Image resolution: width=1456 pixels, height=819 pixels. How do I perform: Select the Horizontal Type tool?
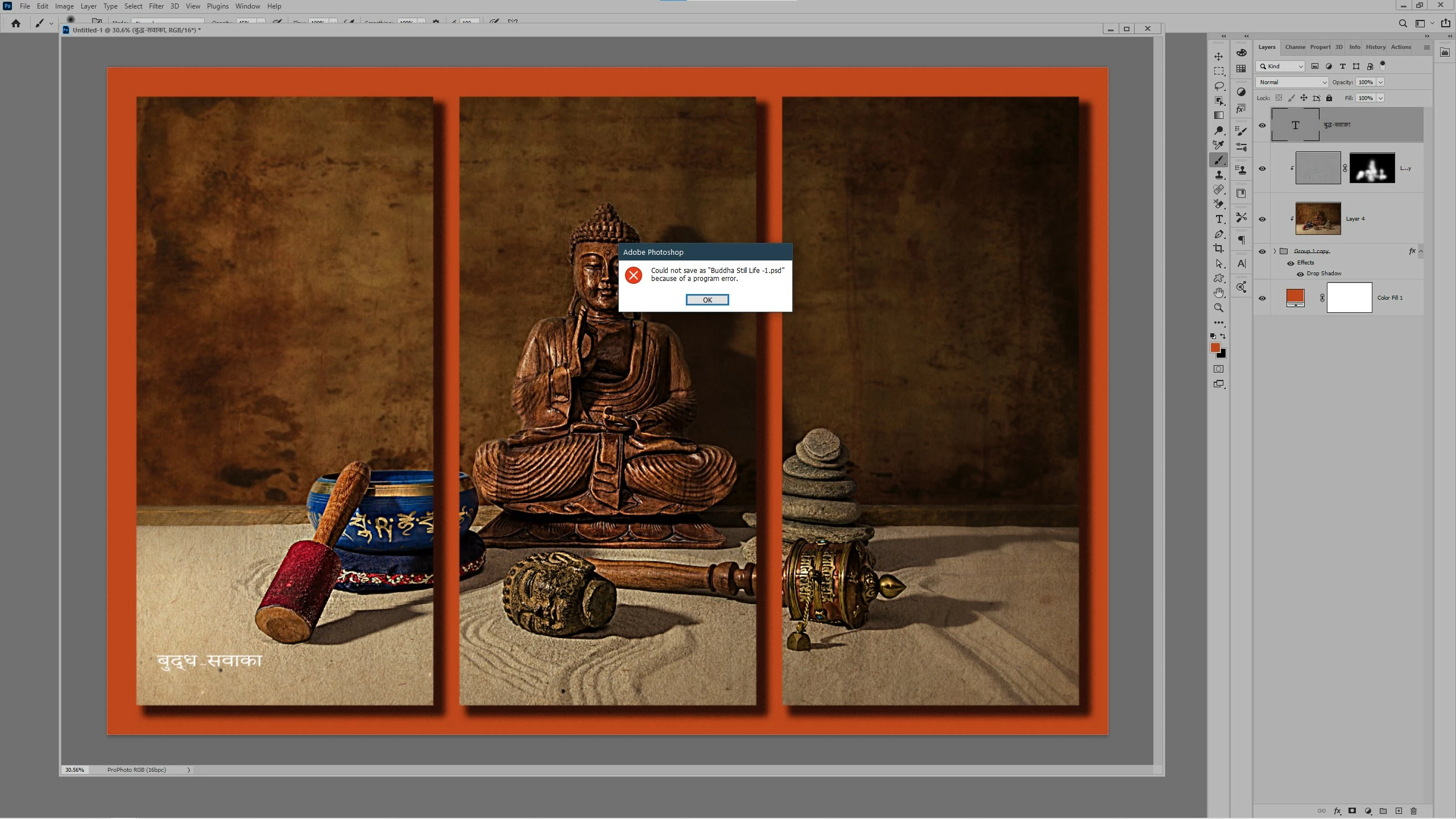pos(1218,219)
